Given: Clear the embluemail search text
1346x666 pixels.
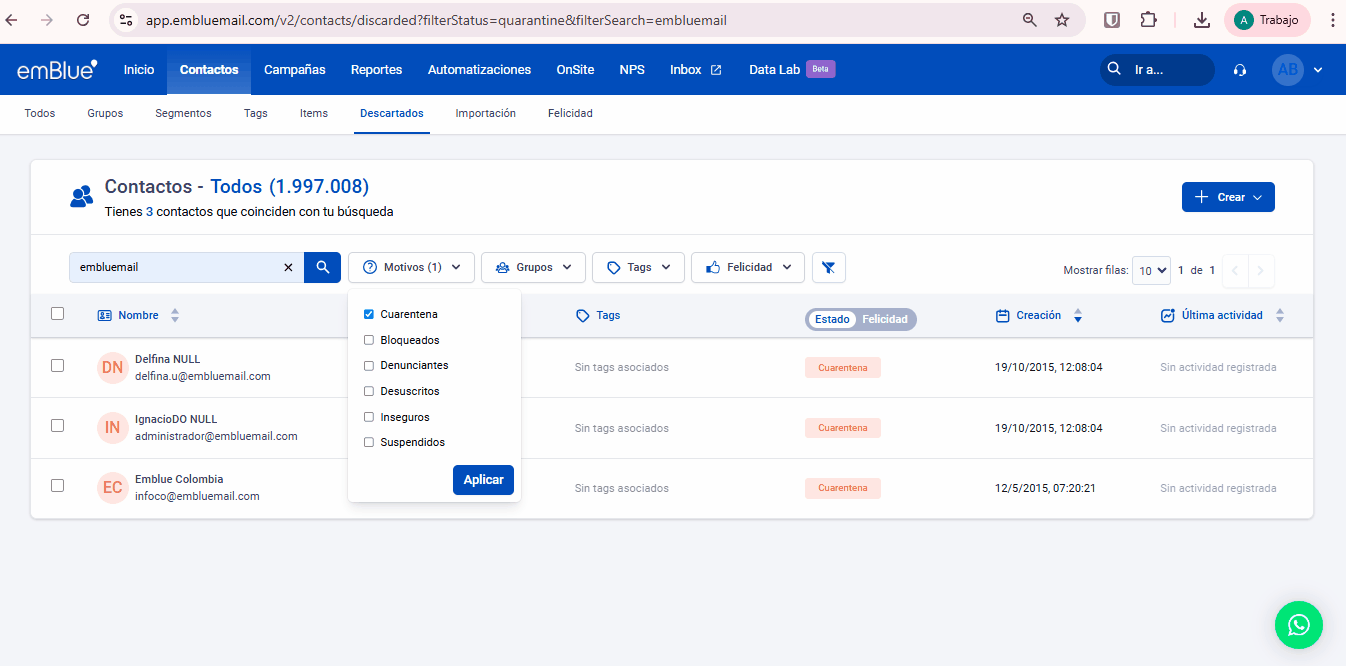Looking at the screenshot, I should (x=288, y=267).
